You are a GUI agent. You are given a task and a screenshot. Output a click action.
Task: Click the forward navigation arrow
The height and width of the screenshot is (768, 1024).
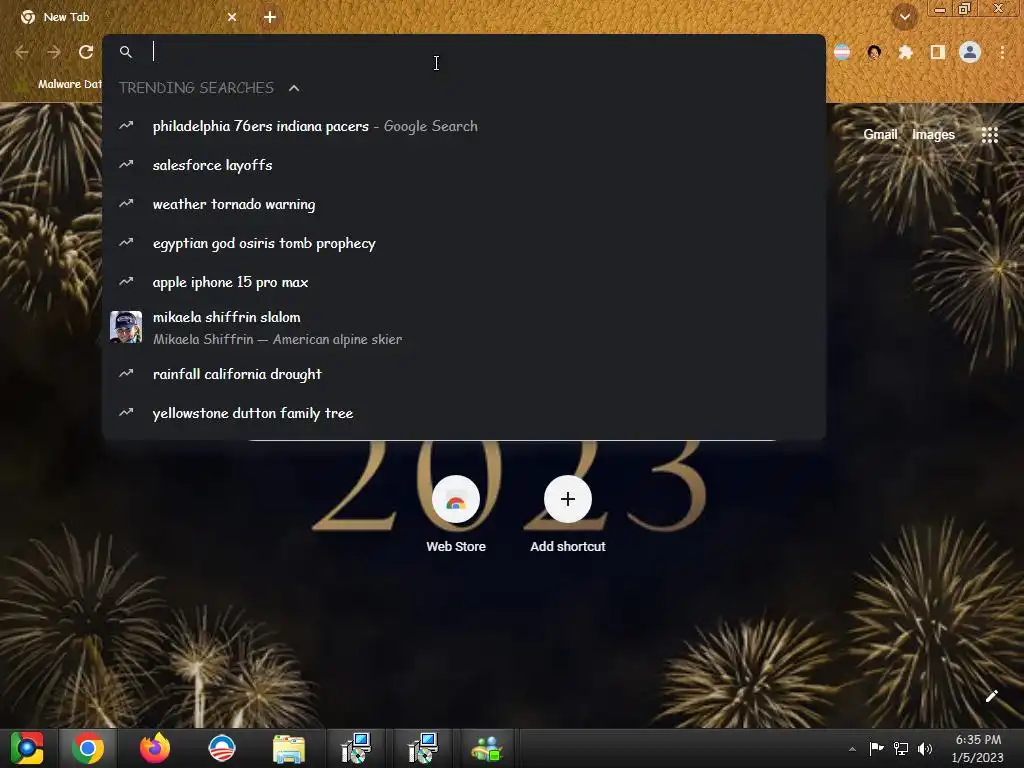(54, 52)
